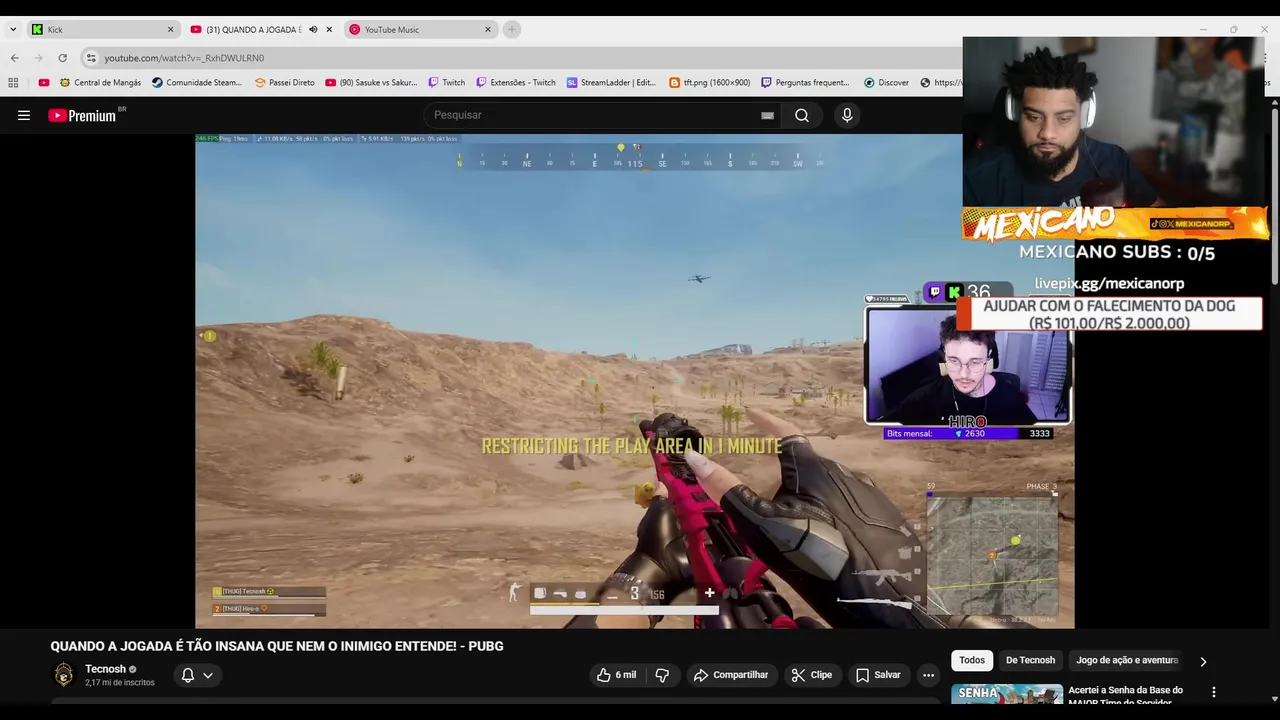
Task: Open the Discover bookmark
Action: [x=886, y=83]
